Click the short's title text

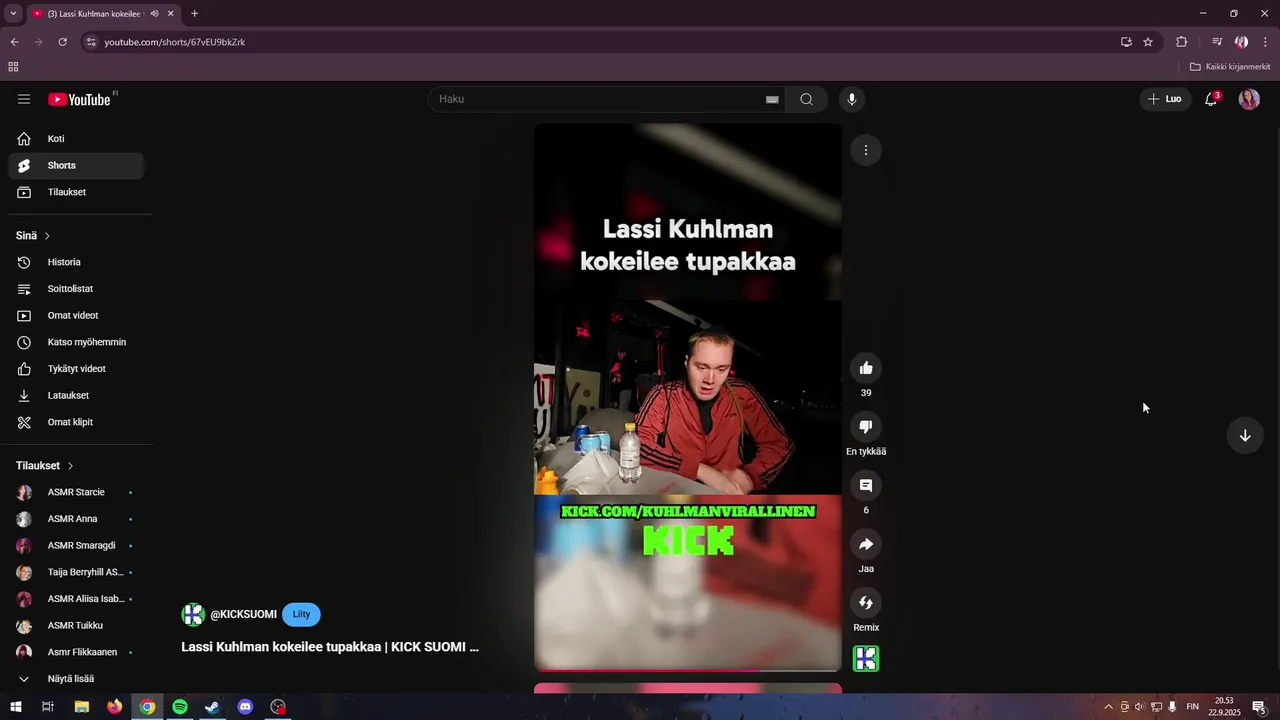pos(330,647)
